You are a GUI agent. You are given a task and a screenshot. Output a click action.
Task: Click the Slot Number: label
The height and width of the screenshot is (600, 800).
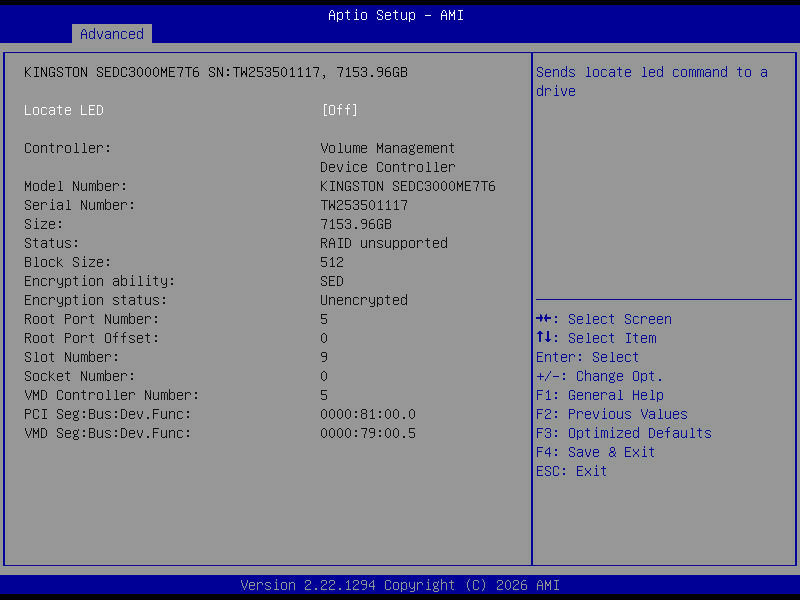tap(71, 357)
